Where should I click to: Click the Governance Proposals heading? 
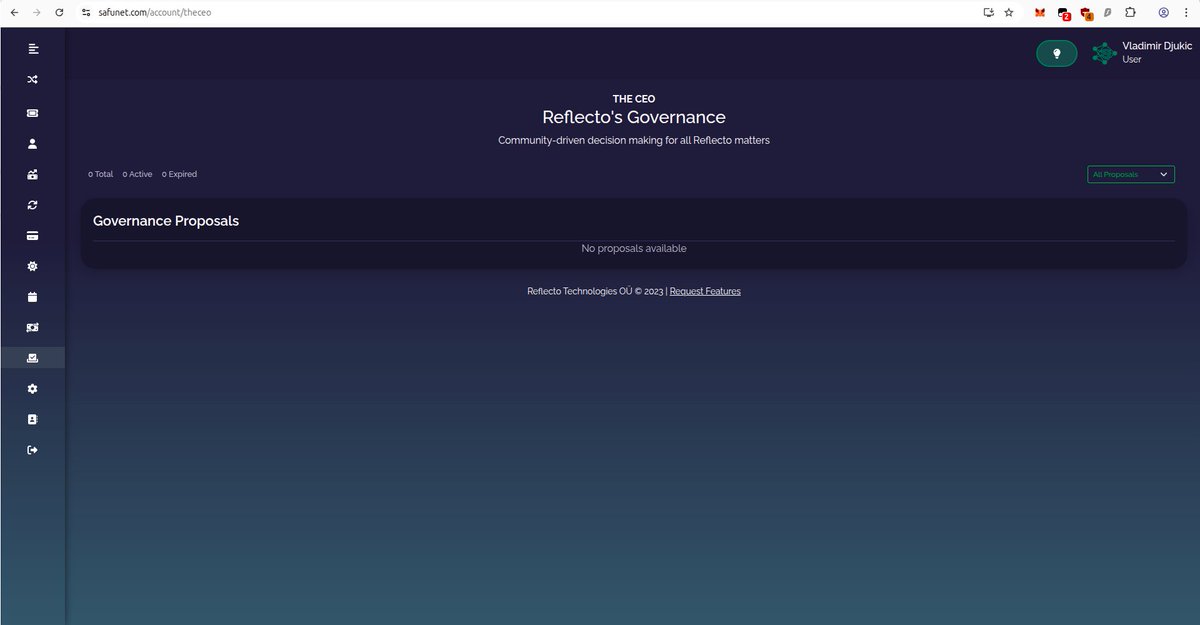[x=166, y=221]
